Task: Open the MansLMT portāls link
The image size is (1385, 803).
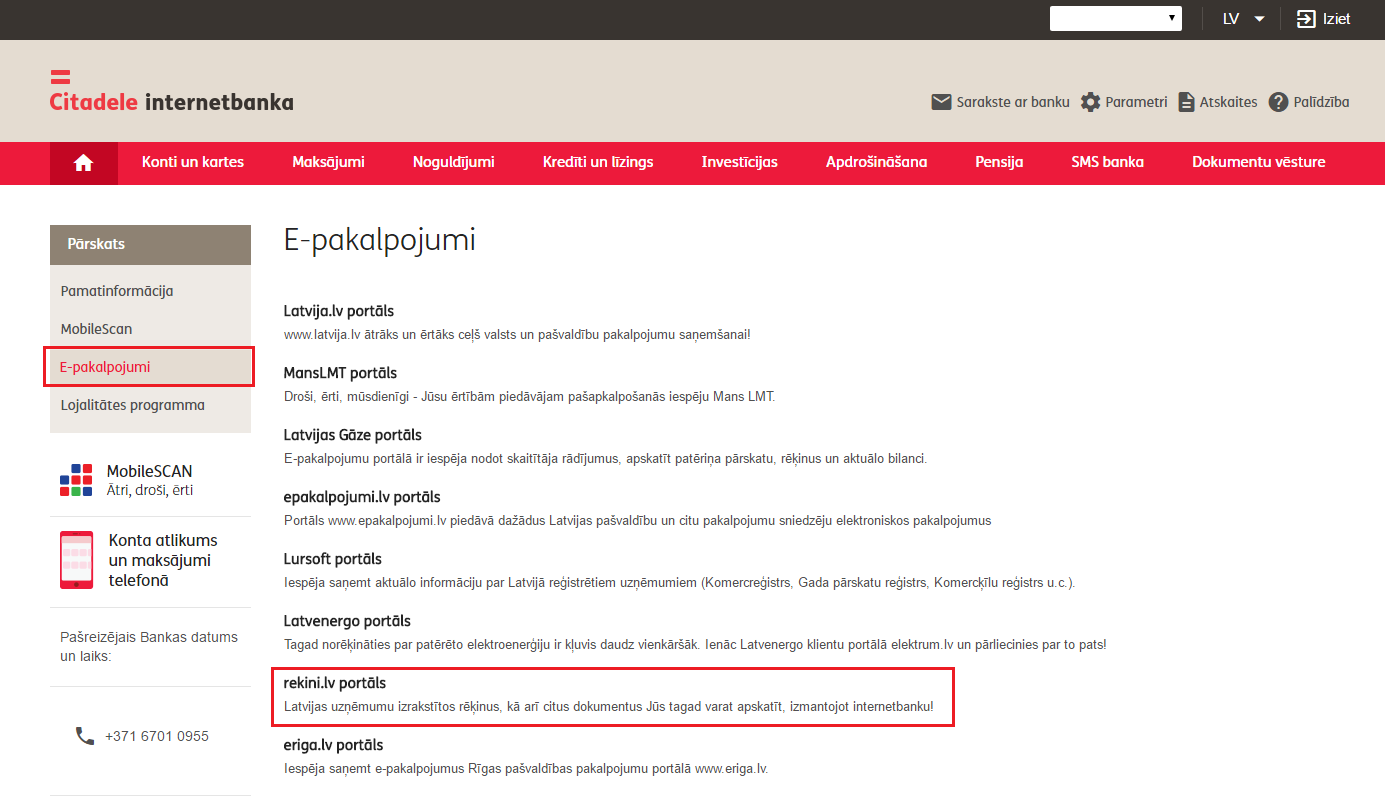Action: (x=340, y=373)
